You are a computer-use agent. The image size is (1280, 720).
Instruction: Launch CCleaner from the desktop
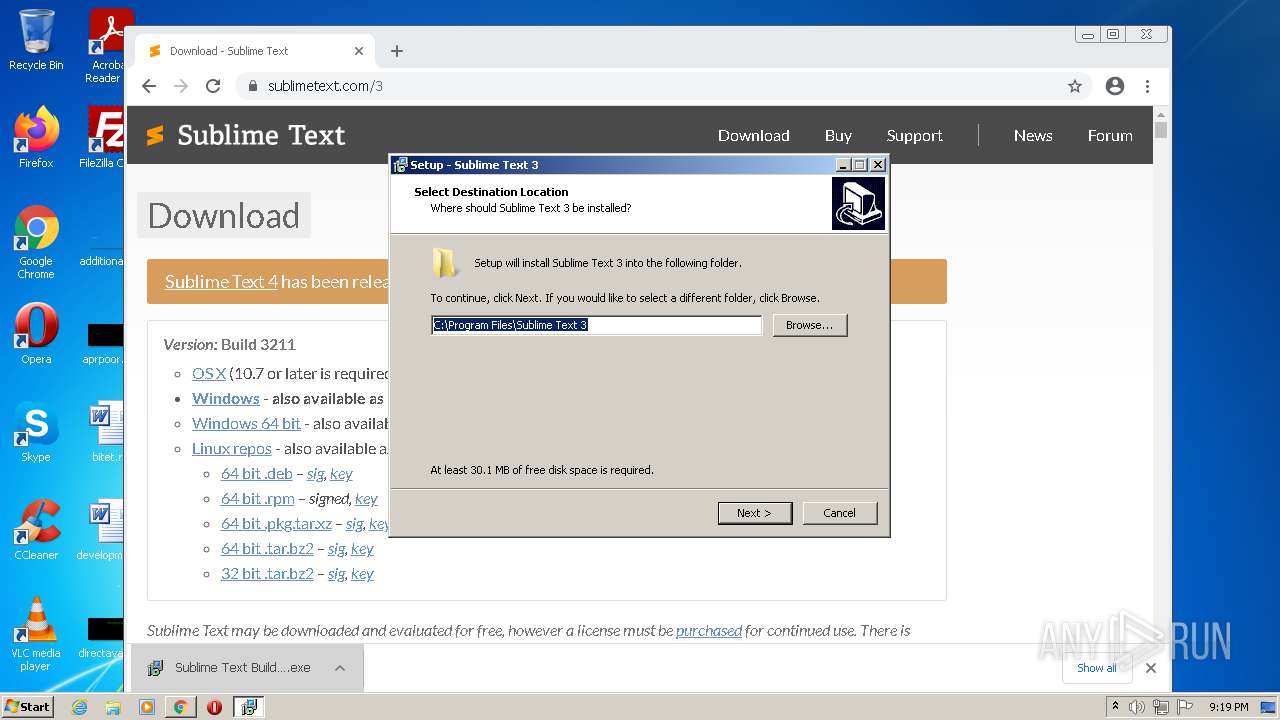pos(36,530)
